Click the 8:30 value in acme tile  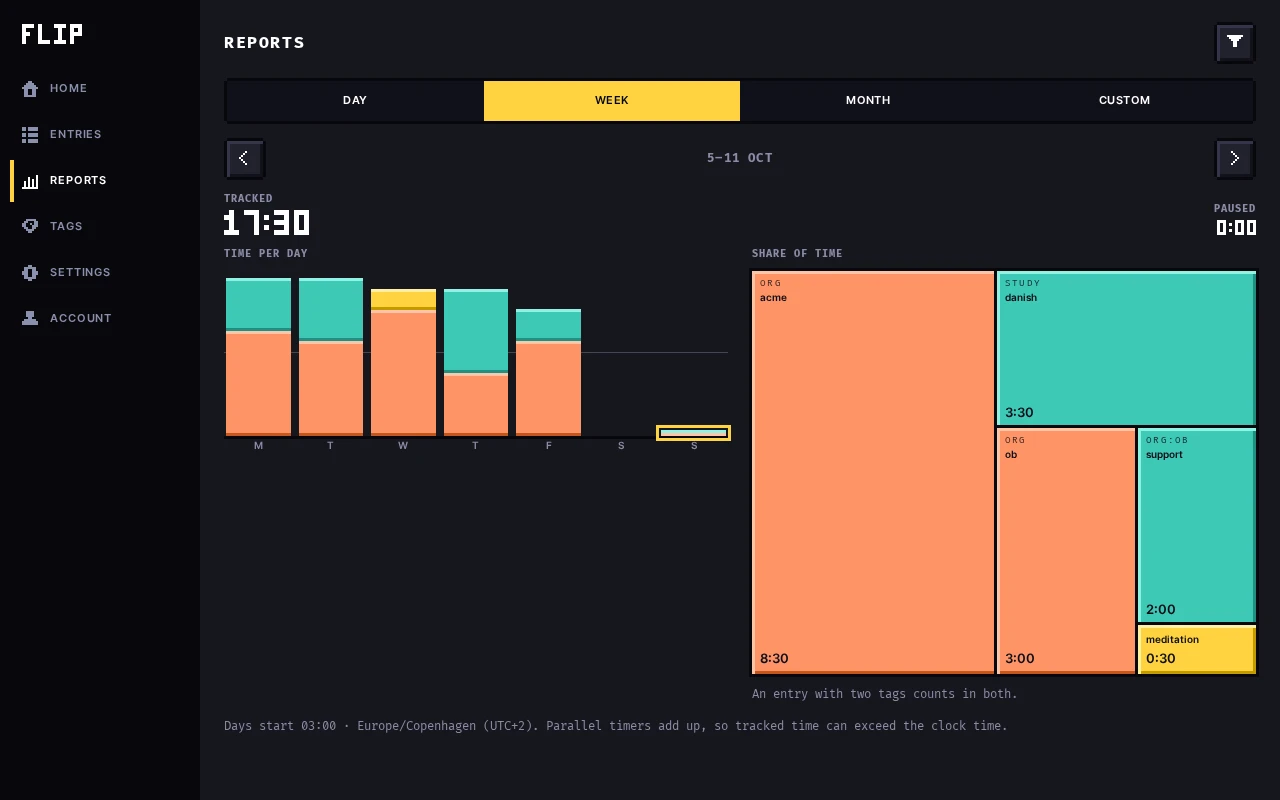(774, 658)
